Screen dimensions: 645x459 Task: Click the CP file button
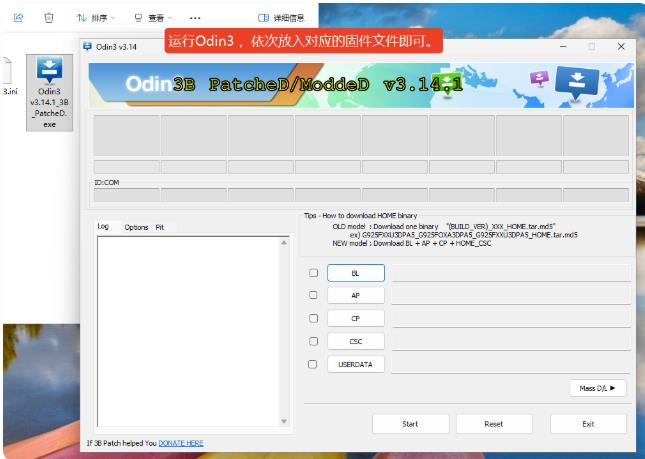coord(356,318)
